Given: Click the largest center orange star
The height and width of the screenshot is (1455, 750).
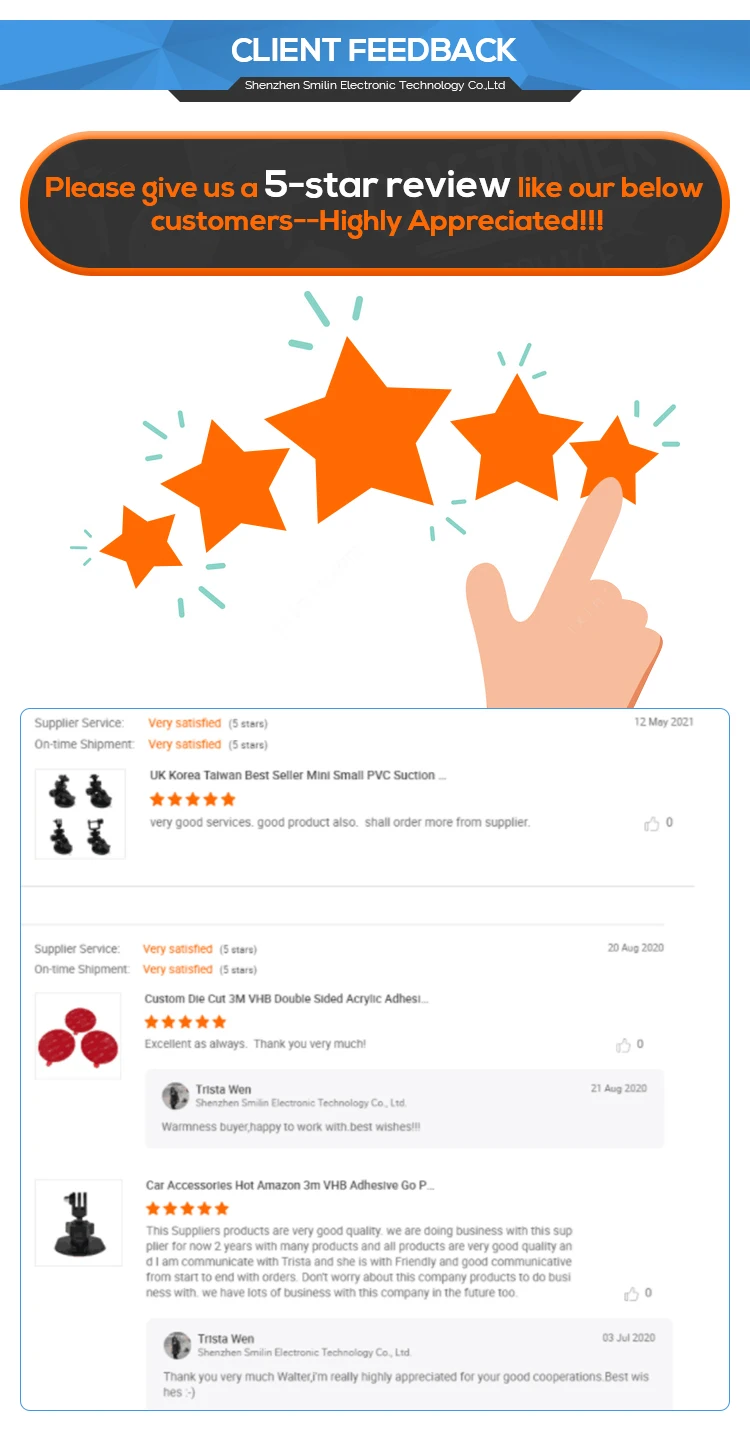Looking at the screenshot, I should [358, 430].
